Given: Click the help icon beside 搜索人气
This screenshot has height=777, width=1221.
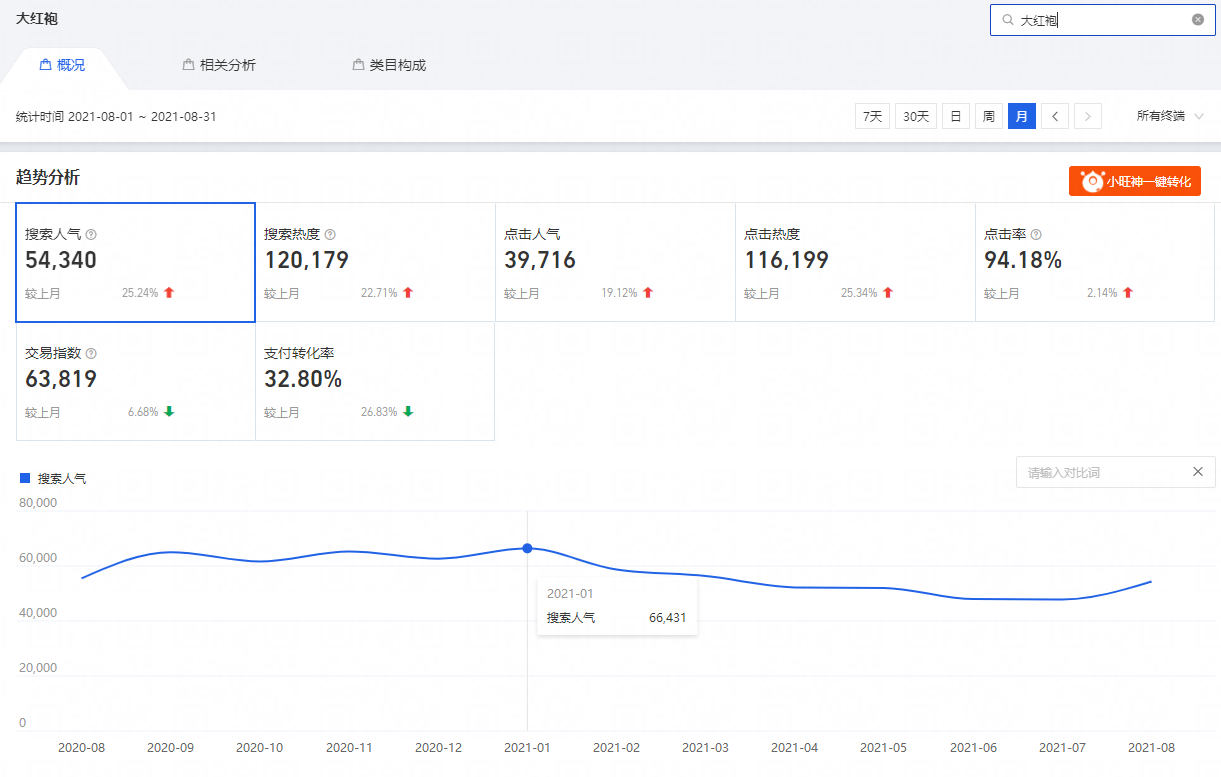Looking at the screenshot, I should [91, 234].
